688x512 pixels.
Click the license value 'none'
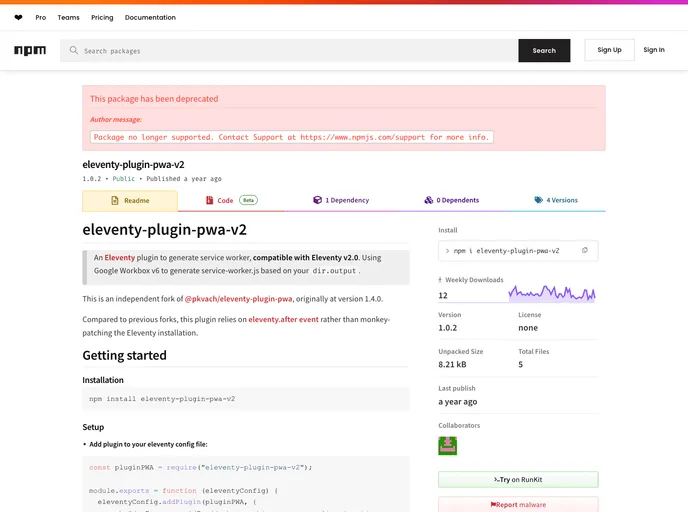pyautogui.click(x=528, y=328)
